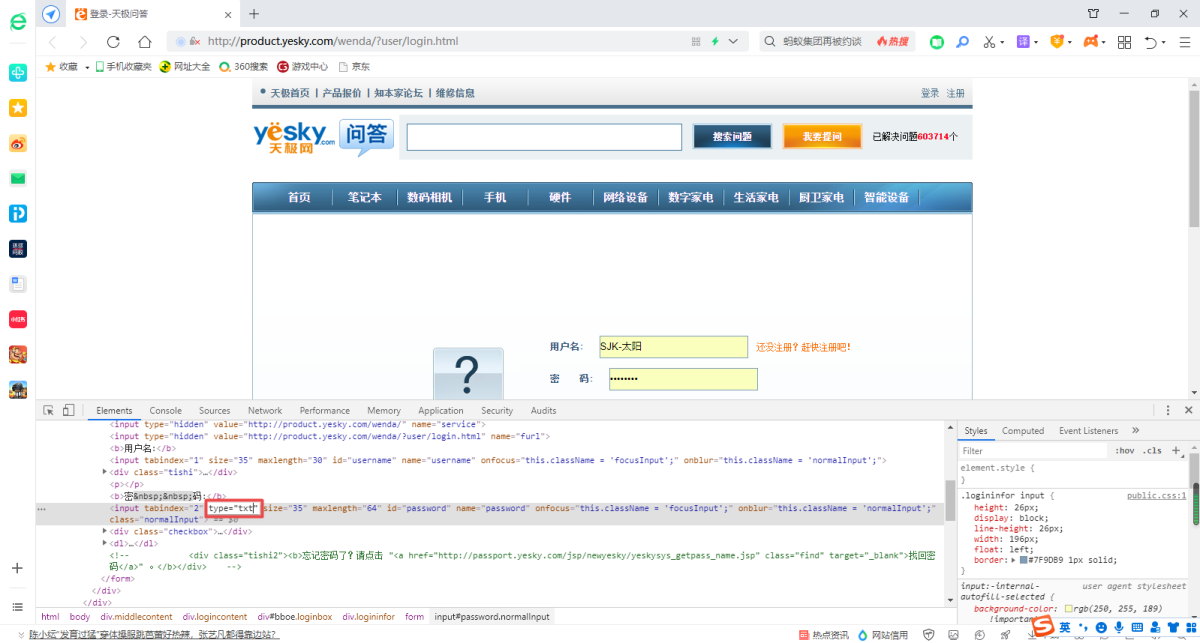The height and width of the screenshot is (643, 1200).
Task: Click the browser reload button
Action: (113, 42)
